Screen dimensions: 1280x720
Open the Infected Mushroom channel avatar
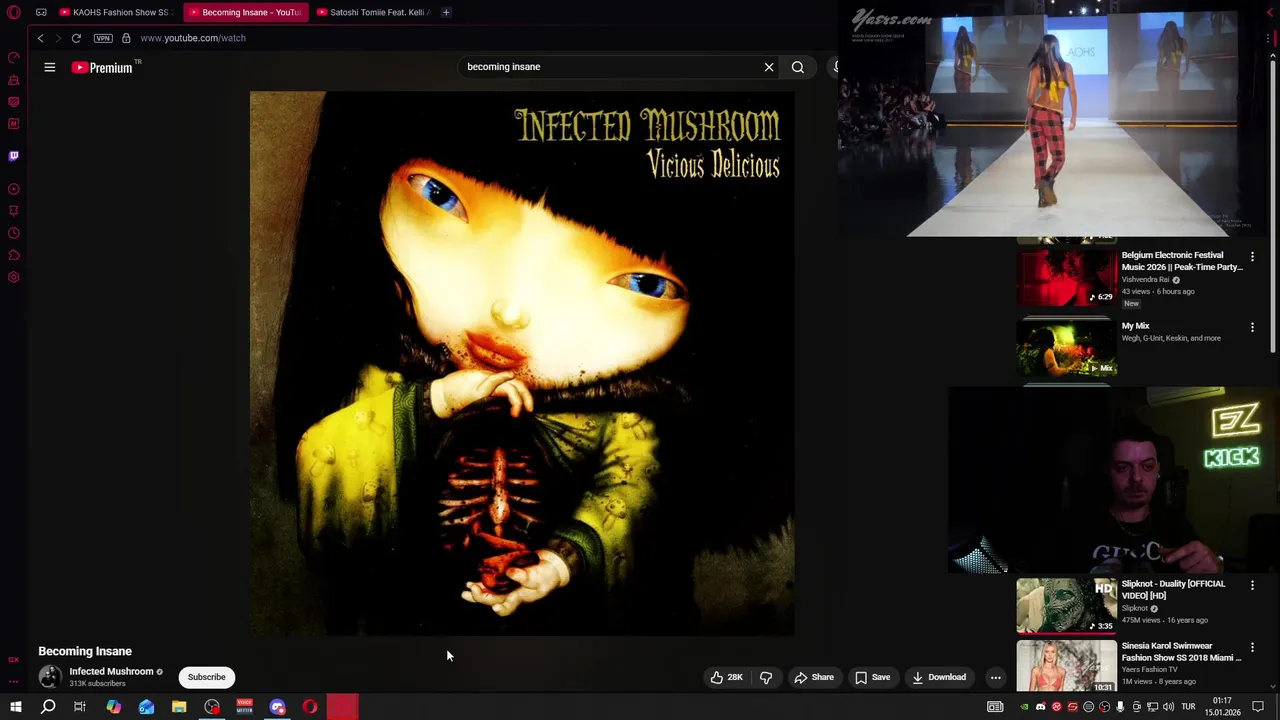point(49,677)
